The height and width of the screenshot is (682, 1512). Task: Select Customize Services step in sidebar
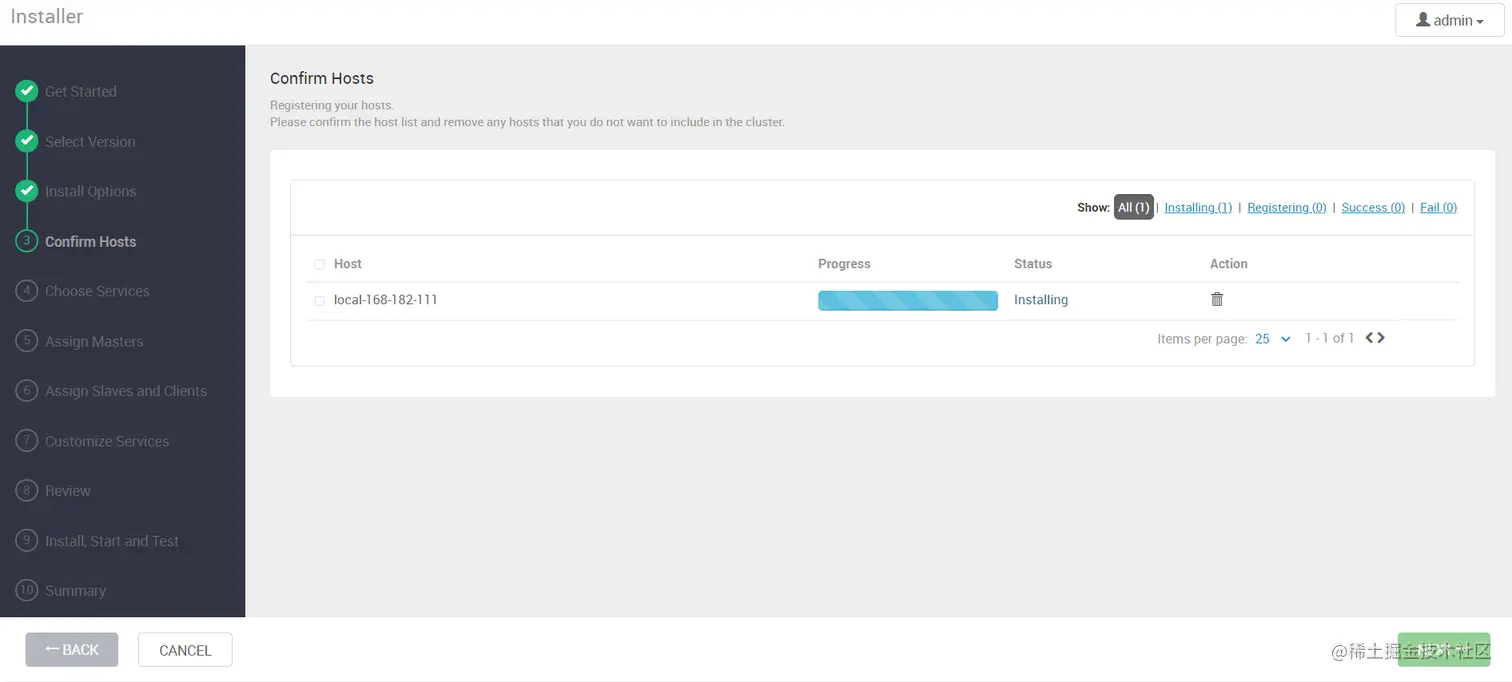107,441
